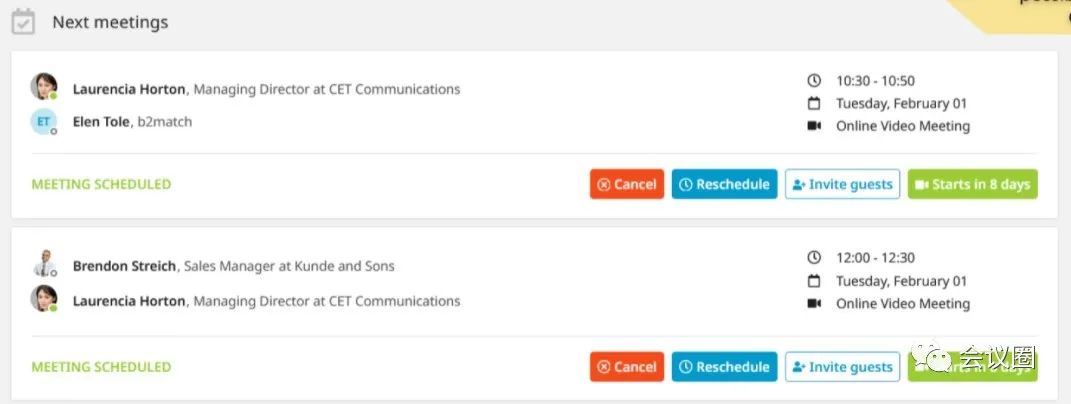The image size is (1071, 404).
Task: Click Laurencia Horton's avatar in second meeting
Action: tap(44, 298)
